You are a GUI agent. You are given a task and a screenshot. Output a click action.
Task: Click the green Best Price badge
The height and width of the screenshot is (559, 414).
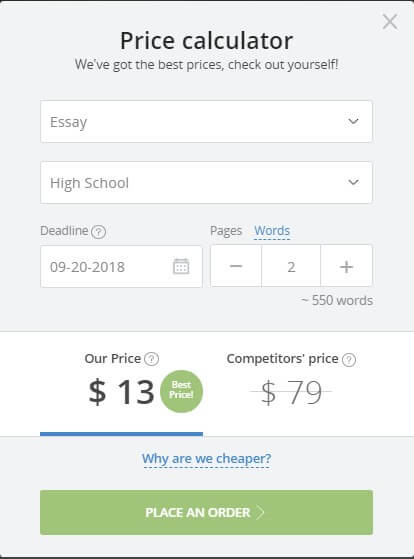pos(181,391)
